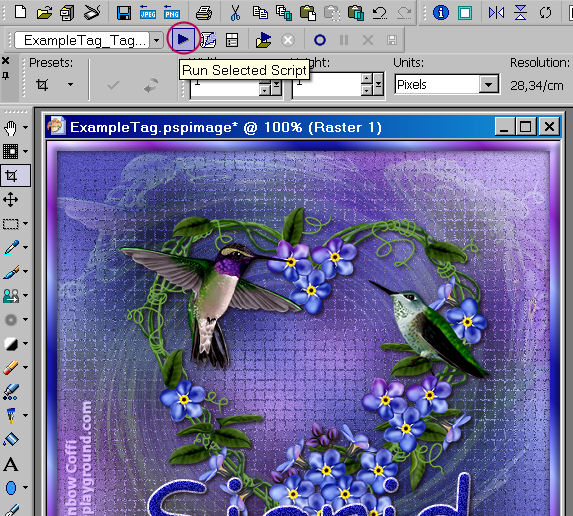The height and width of the screenshot is (516, 573).
Task: Select the Text tool
Action: (x=11, y=464)
